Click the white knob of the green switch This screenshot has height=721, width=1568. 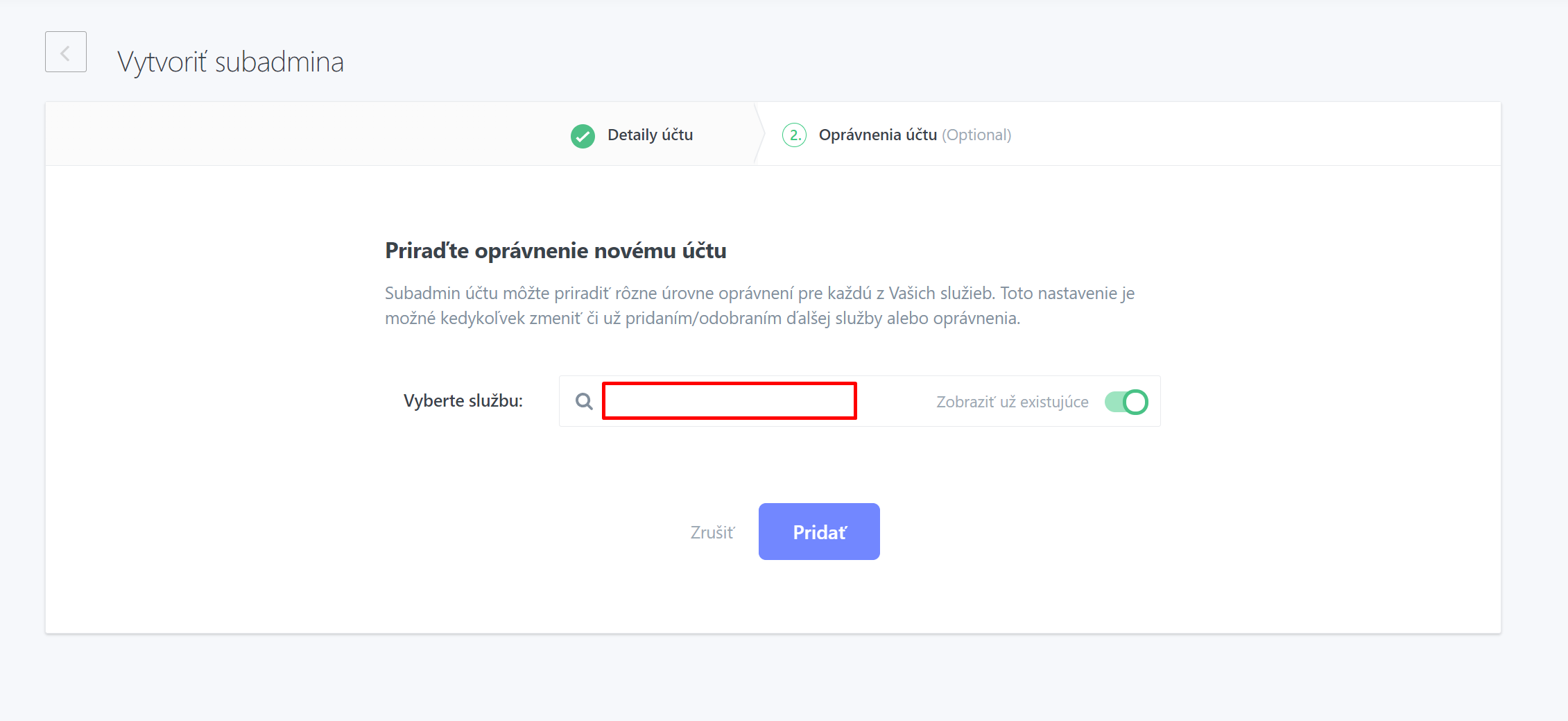point(1135,402)
